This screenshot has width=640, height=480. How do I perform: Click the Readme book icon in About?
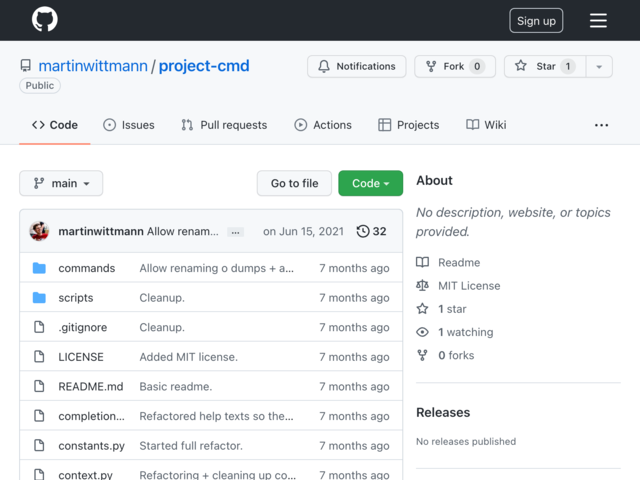point(422,262)
